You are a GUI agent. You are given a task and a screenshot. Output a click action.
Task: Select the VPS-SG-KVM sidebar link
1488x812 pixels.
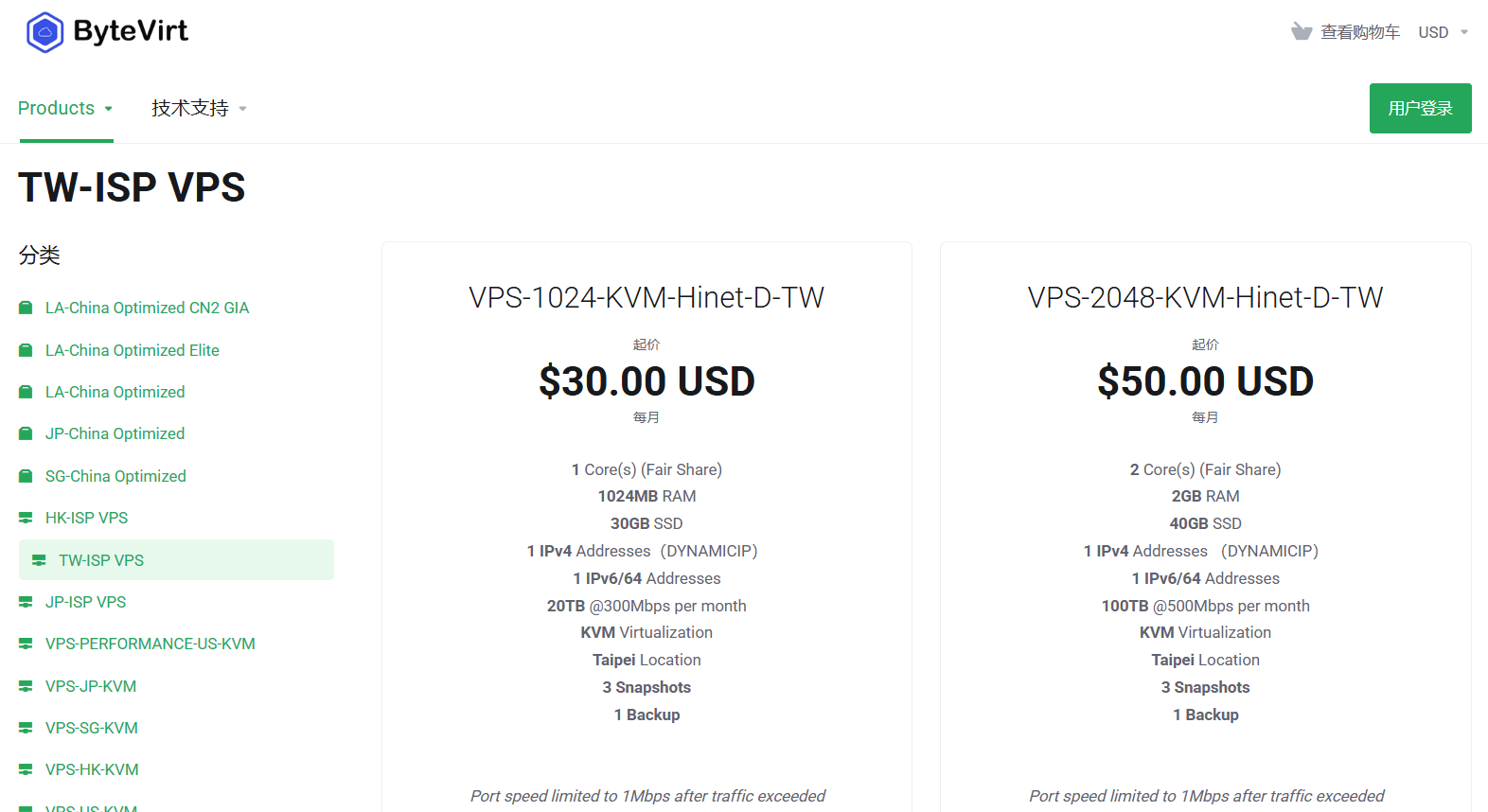(90, 727)
